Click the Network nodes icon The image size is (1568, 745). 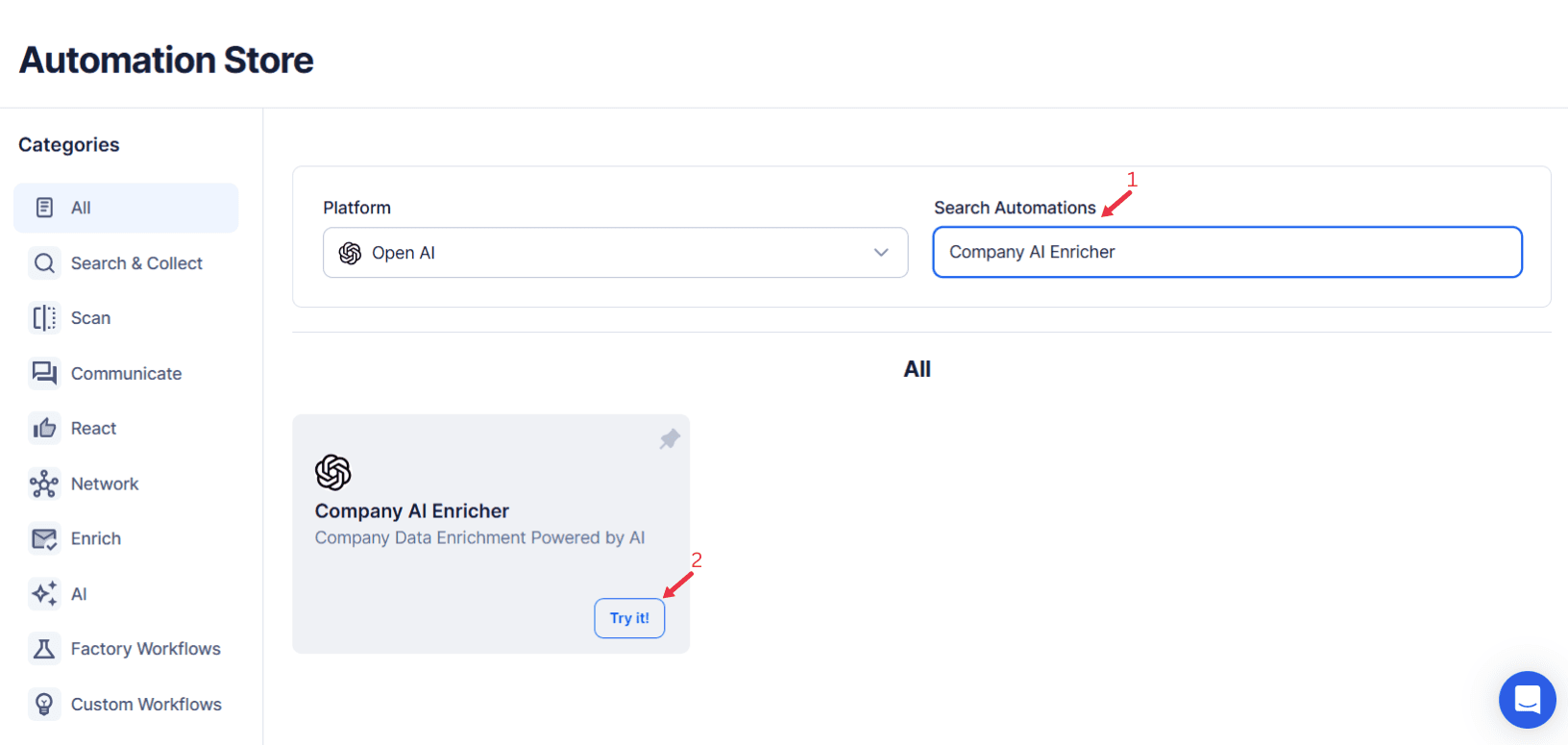pyautogui.click(x=44, y=484)
